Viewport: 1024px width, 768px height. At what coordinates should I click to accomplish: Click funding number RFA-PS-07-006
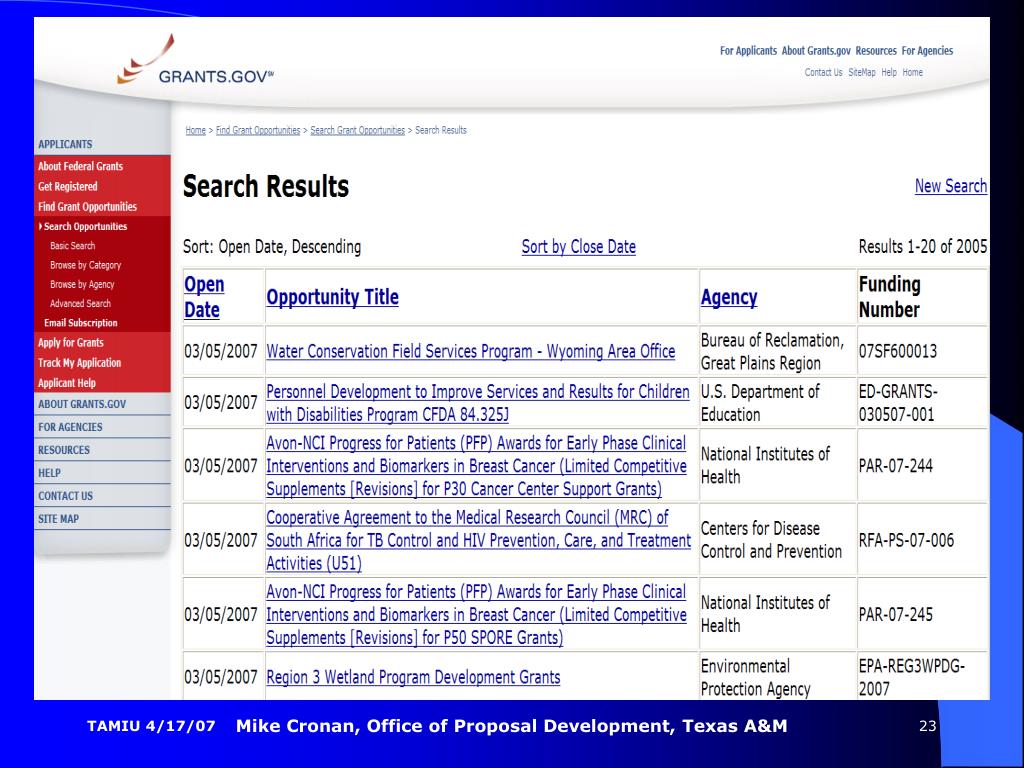(x=906, y=540)
